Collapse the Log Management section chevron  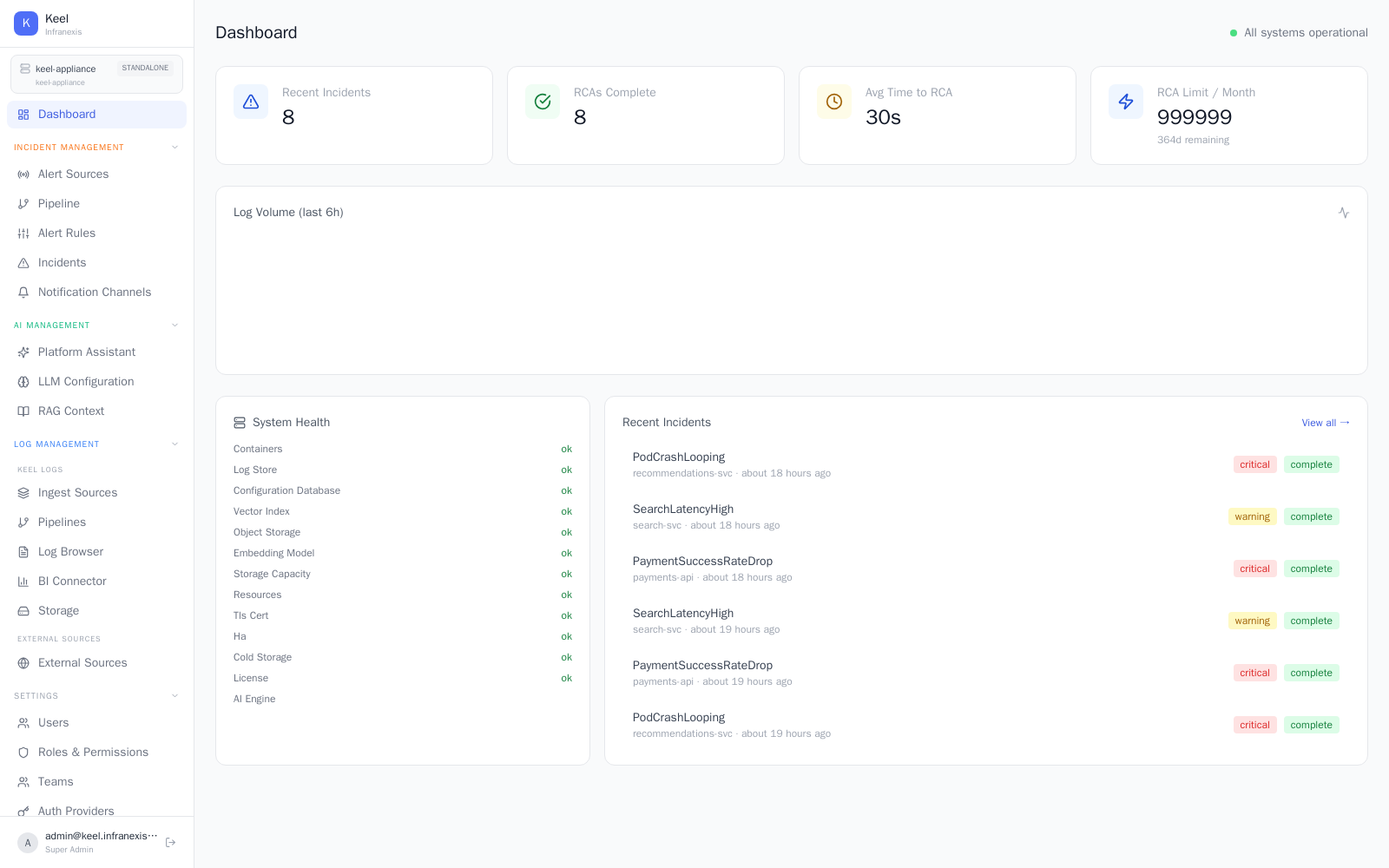[174, 444]
